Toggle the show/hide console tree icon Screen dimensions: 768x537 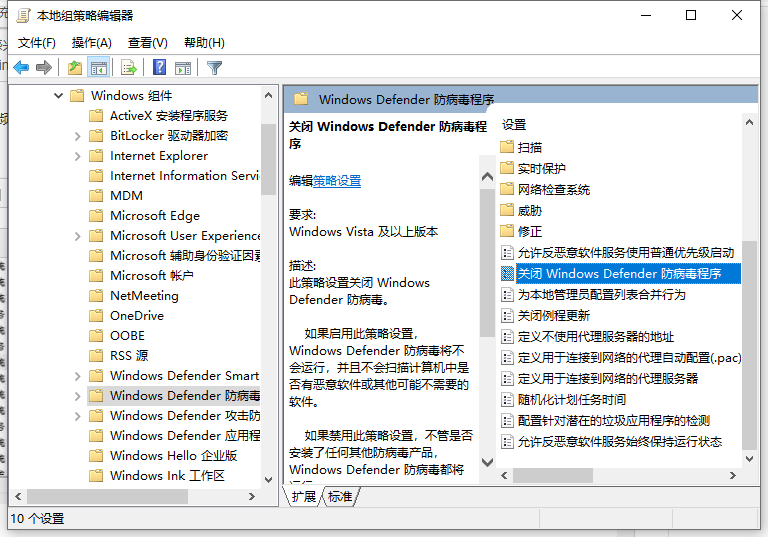[99, 68]
